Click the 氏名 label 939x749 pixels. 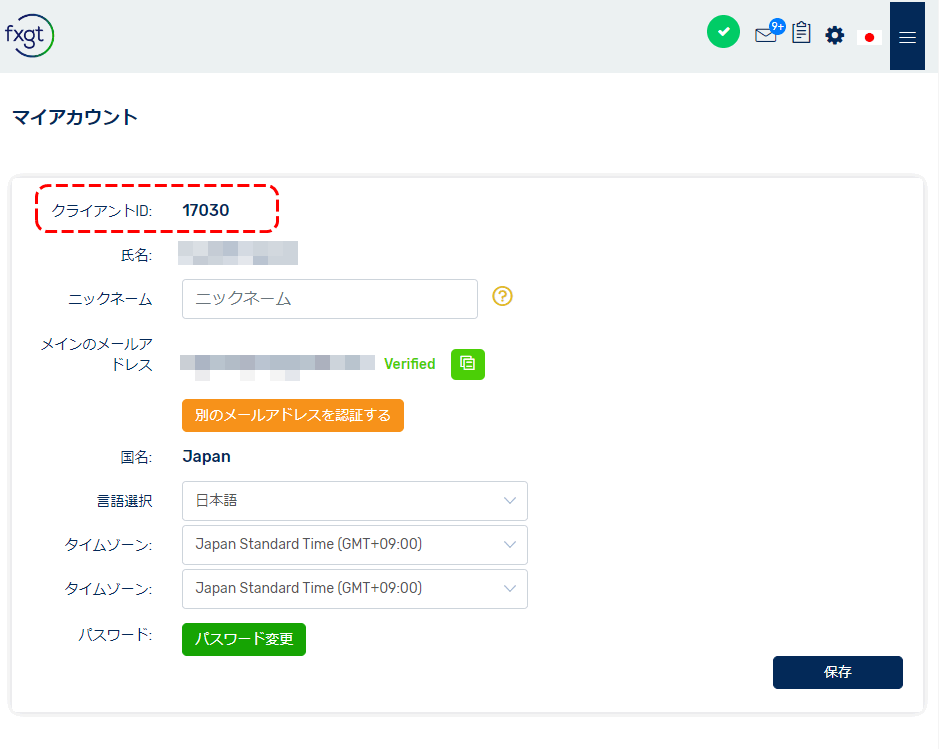(x=136, y=255)
